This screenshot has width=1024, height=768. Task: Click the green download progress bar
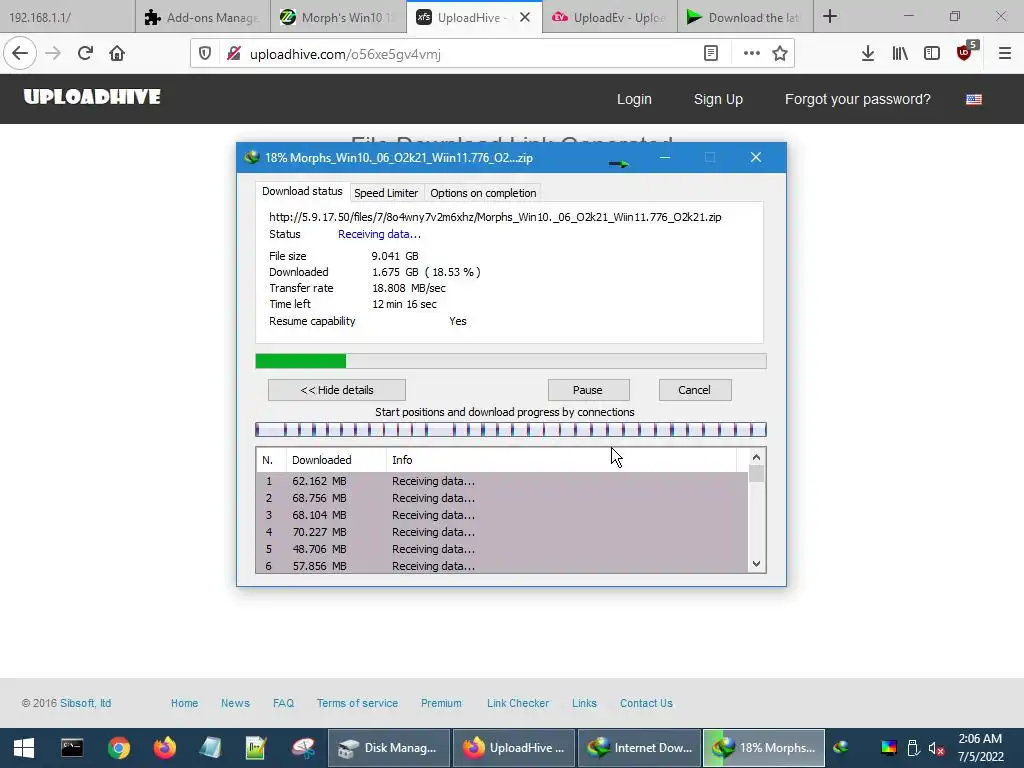(511, 361)
